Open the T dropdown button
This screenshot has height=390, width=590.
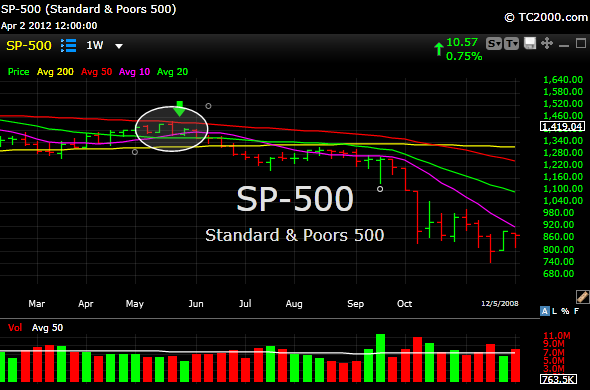pos(511,44)
